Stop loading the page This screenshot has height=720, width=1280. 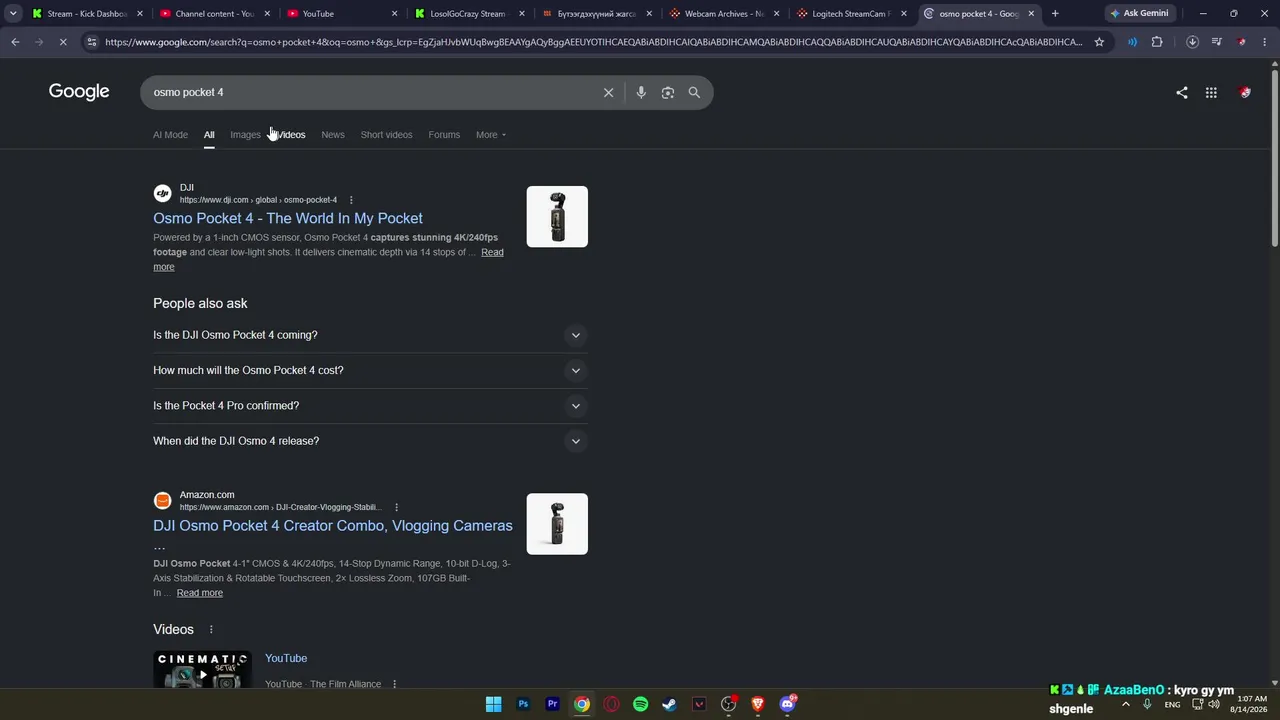point(62,42)
